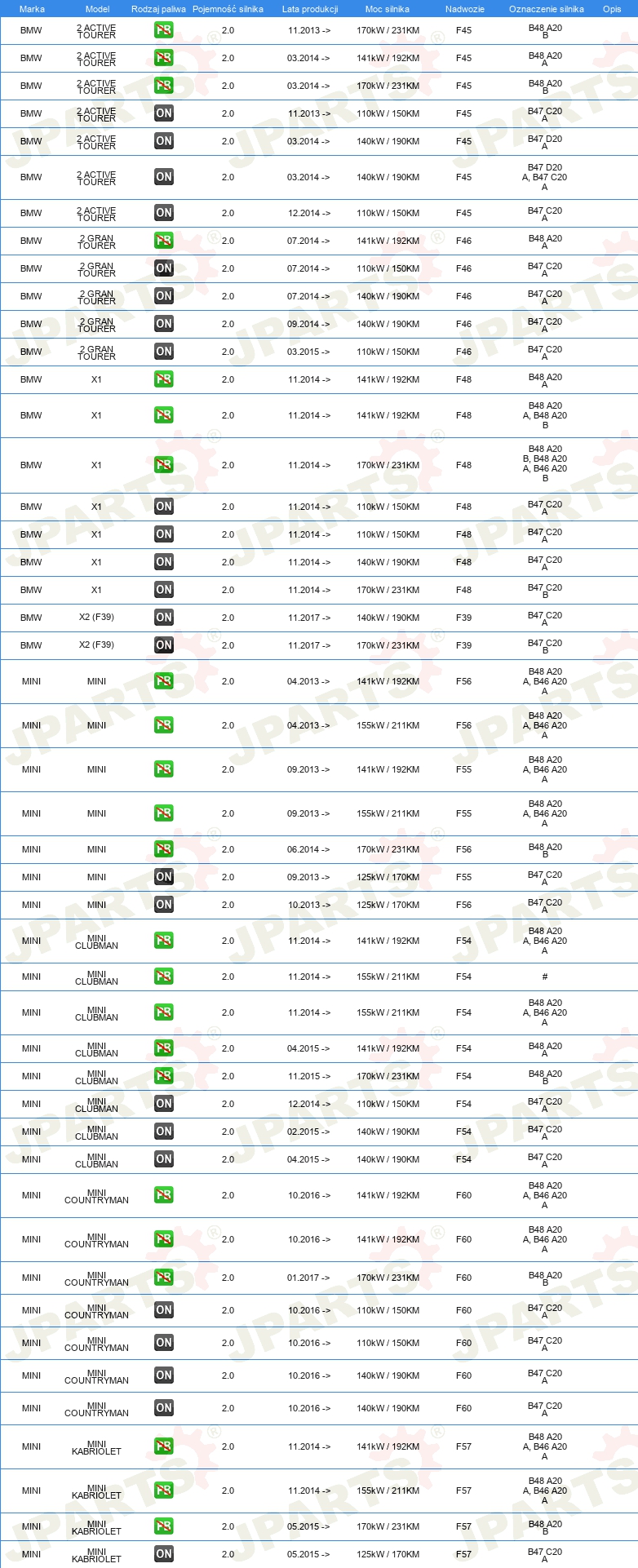Click petrol icon for 2 Active Tourer 03.2014 170kW
Viewport: 638px width, 1568px height.
164,86
